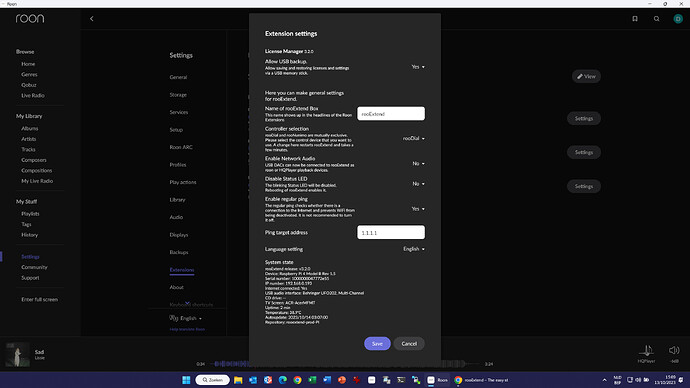Screen dimensions: 690x388
Task: Open bookmarks icon in top bar
Action: [635, 18]
